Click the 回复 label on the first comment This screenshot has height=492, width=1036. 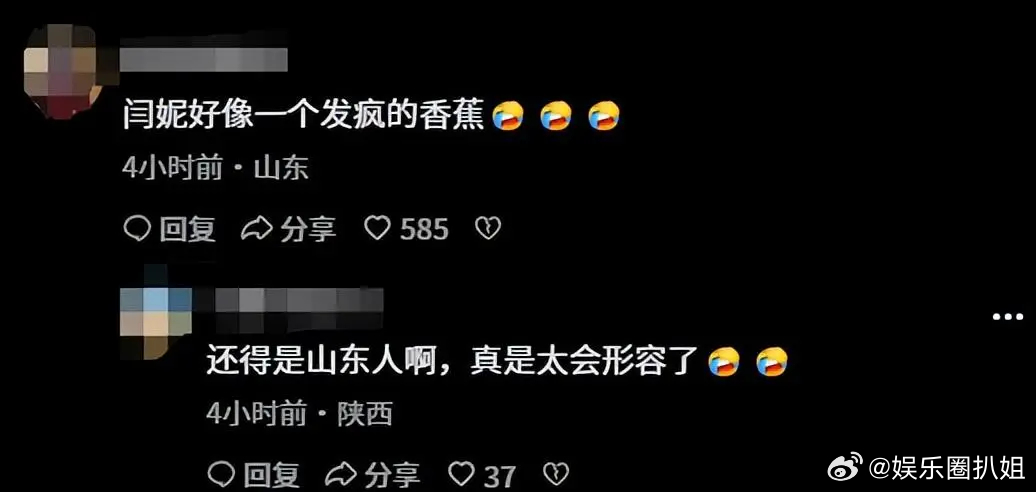pos(187,230)
